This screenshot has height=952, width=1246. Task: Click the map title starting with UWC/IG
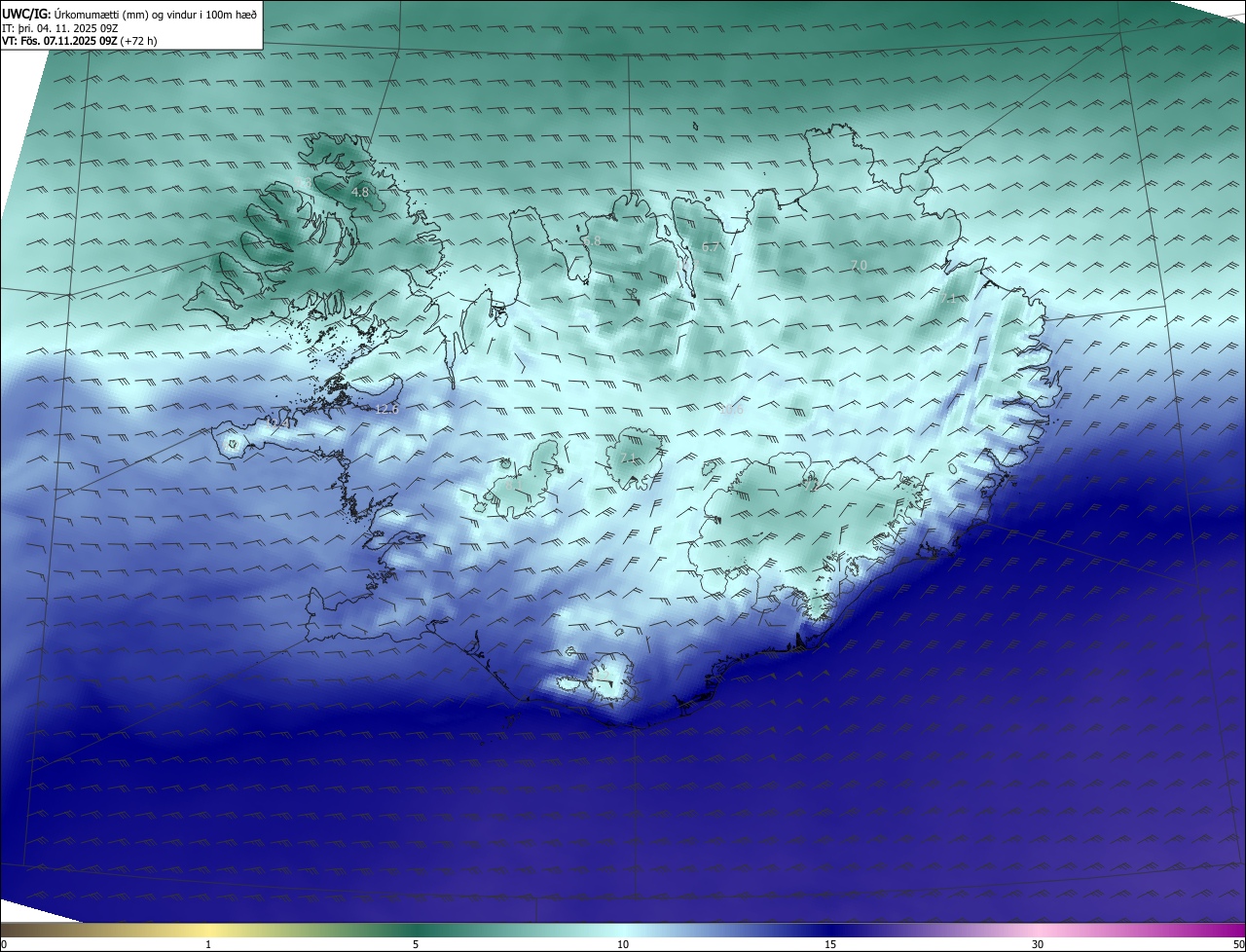click(x=129, y=14)
